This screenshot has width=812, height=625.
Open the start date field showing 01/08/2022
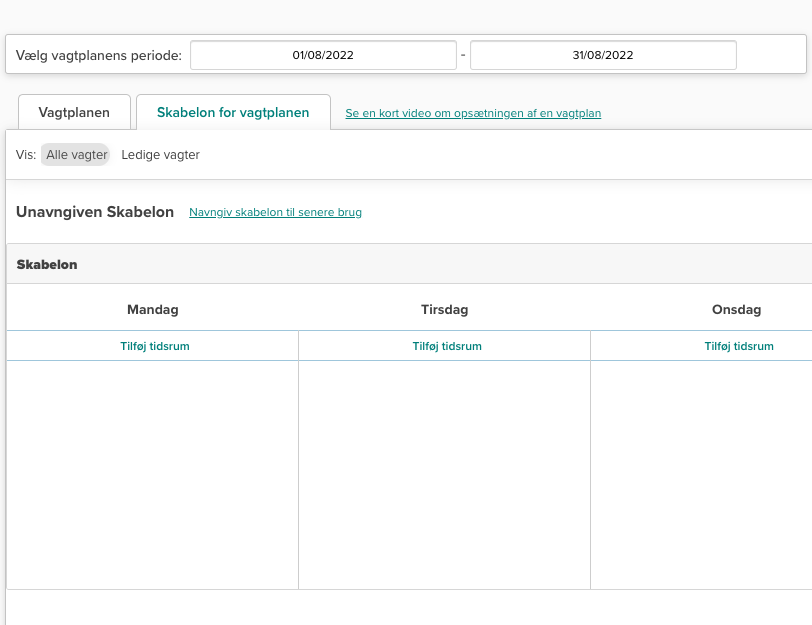(x=322, y=55)
